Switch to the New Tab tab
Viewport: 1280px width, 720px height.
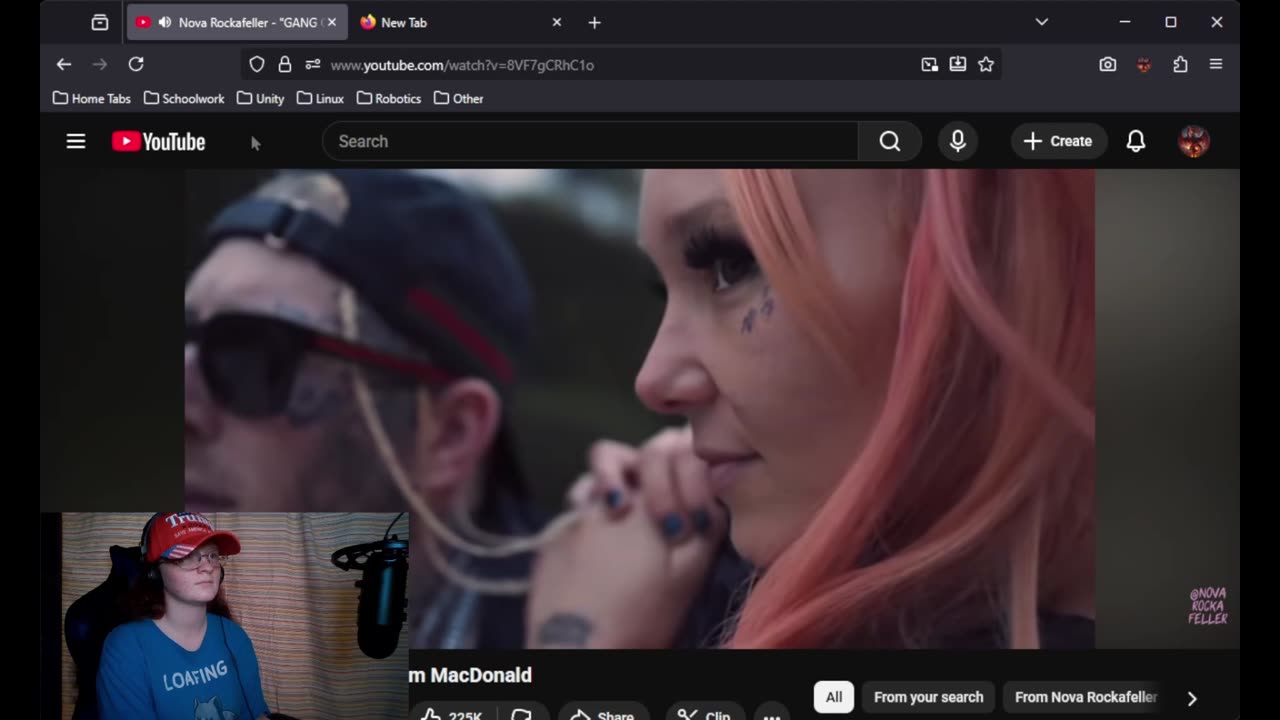pos(462,22)
